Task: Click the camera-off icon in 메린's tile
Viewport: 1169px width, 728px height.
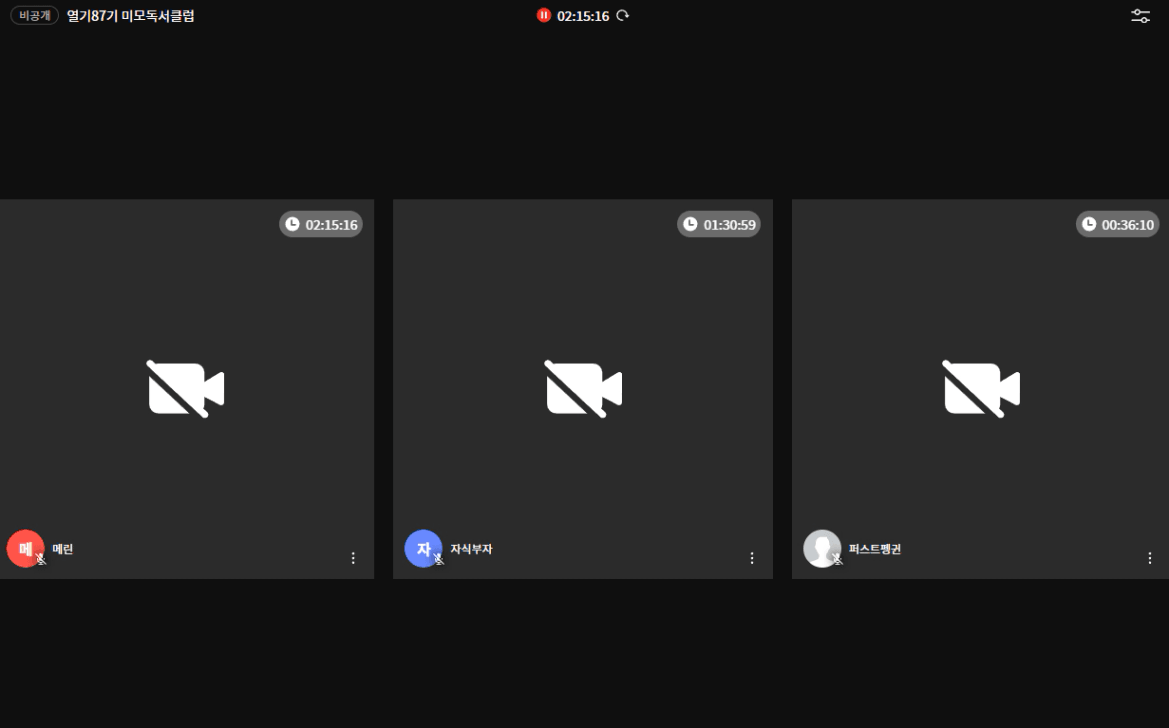Action: pos(186,389)
